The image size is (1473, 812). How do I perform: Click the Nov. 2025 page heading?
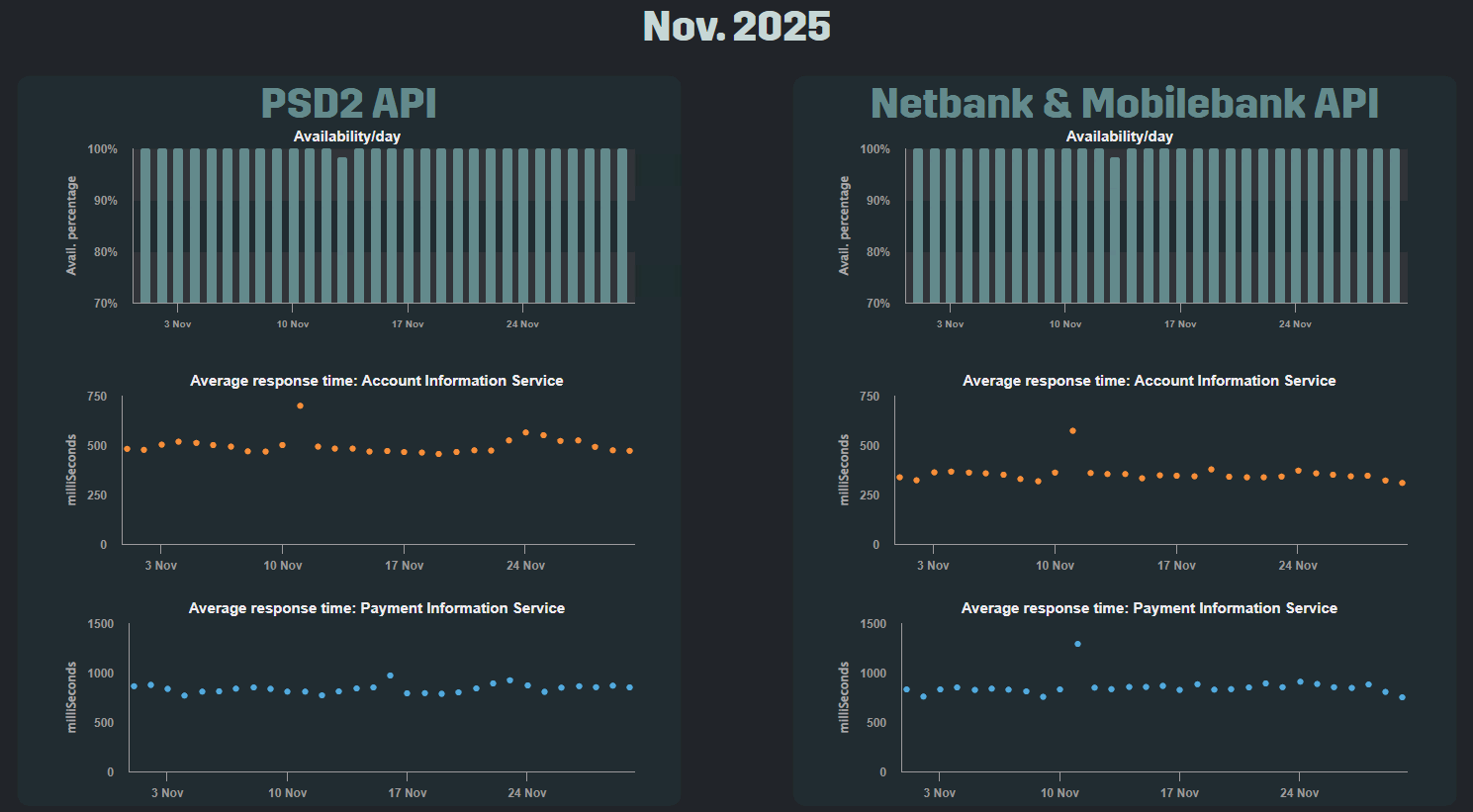(736, 27)
